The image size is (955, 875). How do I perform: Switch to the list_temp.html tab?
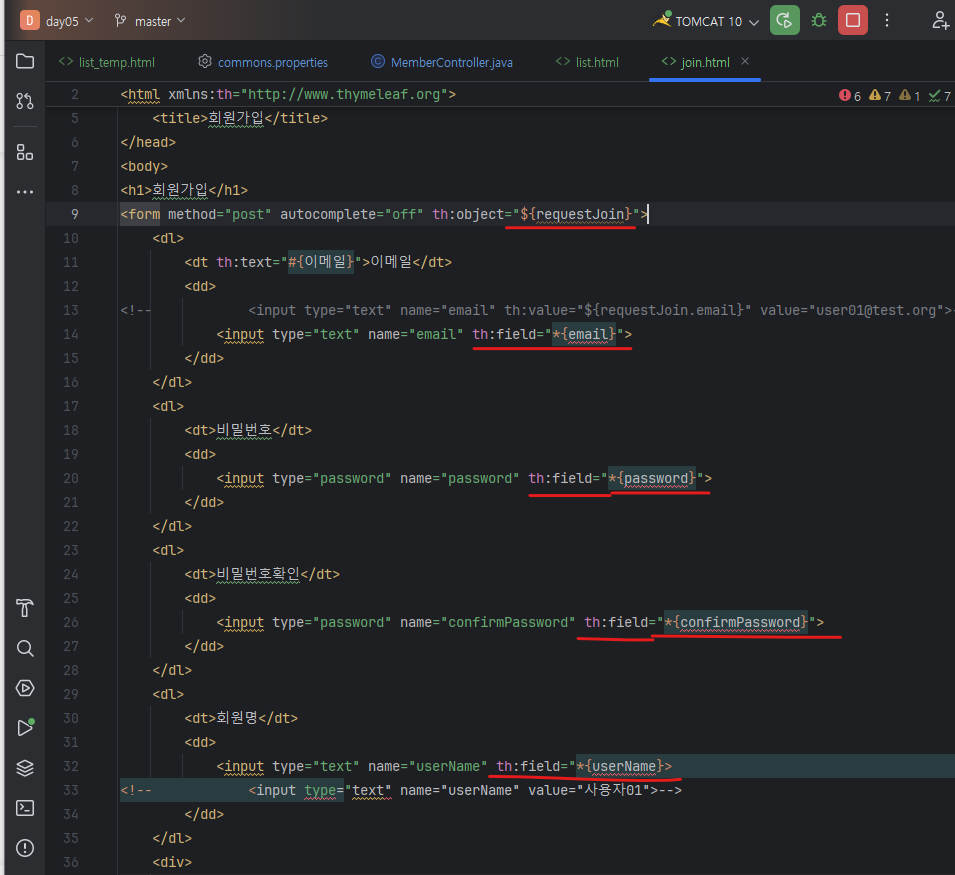(x=107, y=62)
